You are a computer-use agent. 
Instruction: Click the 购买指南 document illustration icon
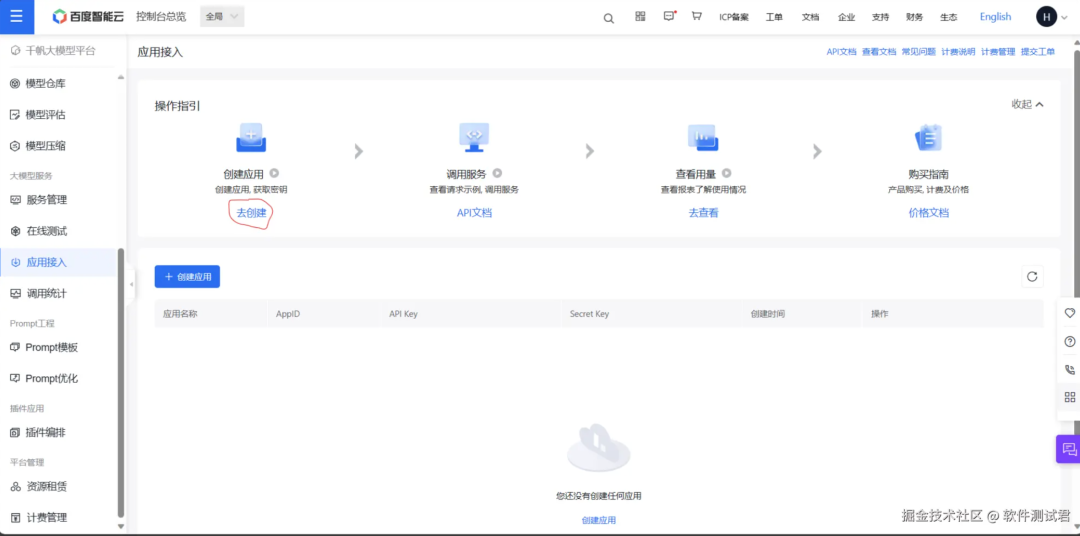click(x=928, y=138)
